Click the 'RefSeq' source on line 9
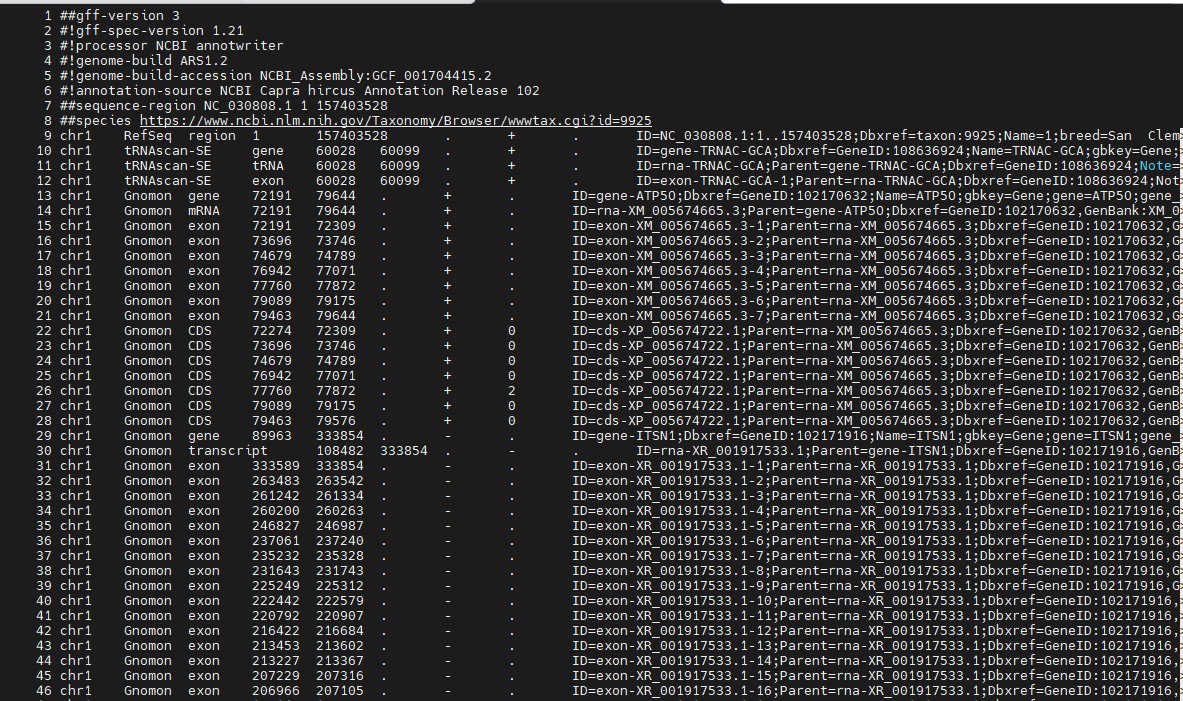The height and width of the screenshot is (701, 1183). coord(148,136)
